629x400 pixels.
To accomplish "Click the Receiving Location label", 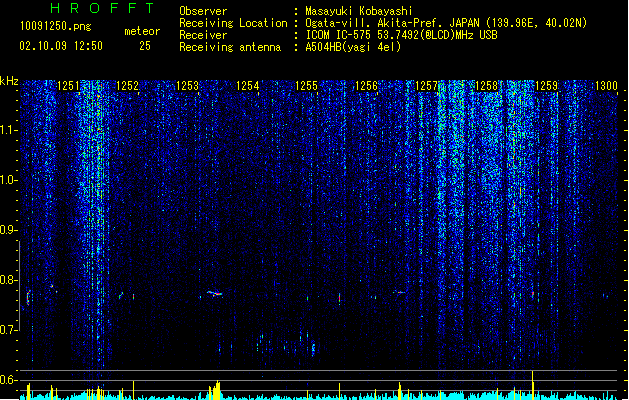I will pyautogui.click(x=233, y=23).
